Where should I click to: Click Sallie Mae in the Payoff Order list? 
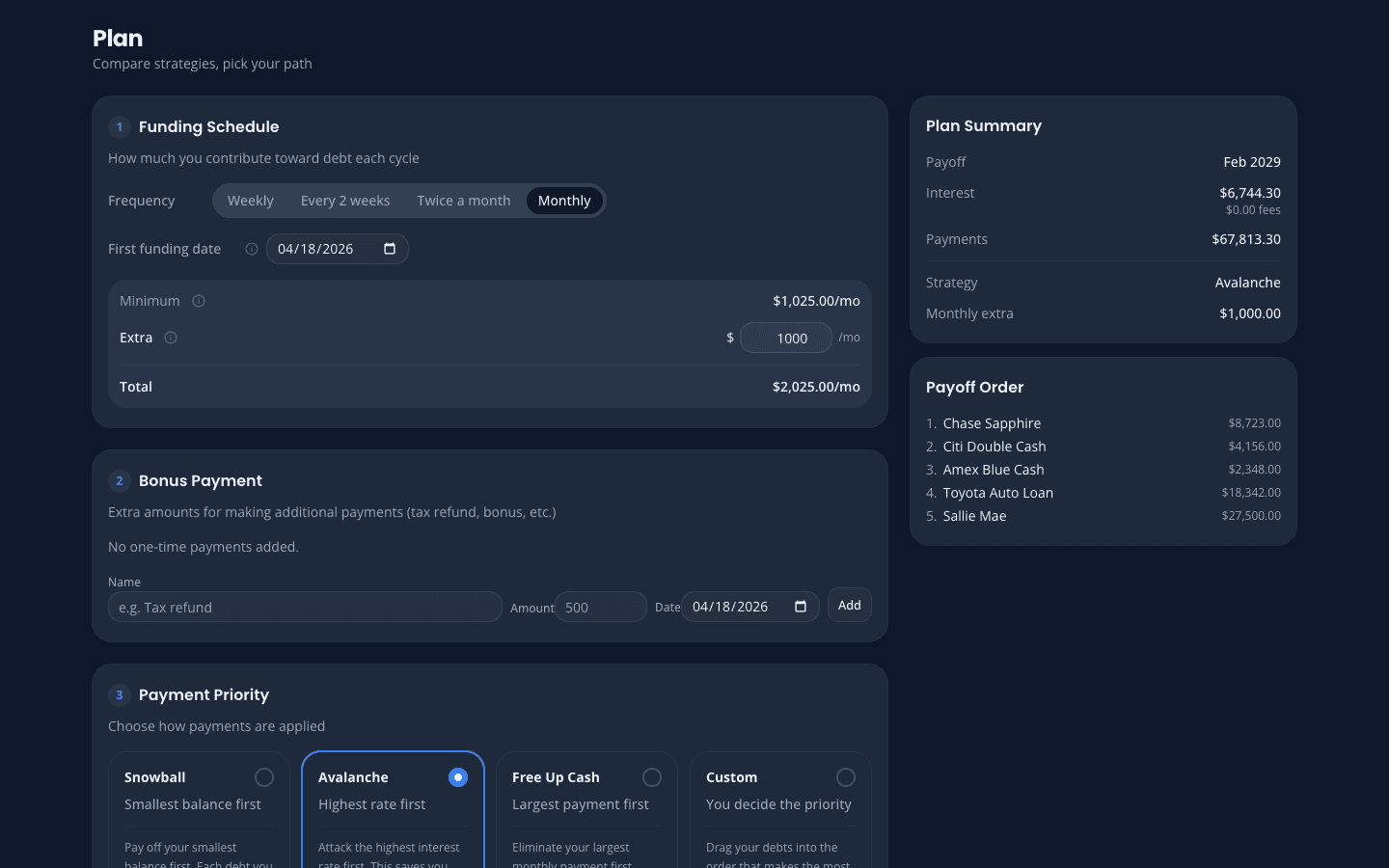pos(974,516)
